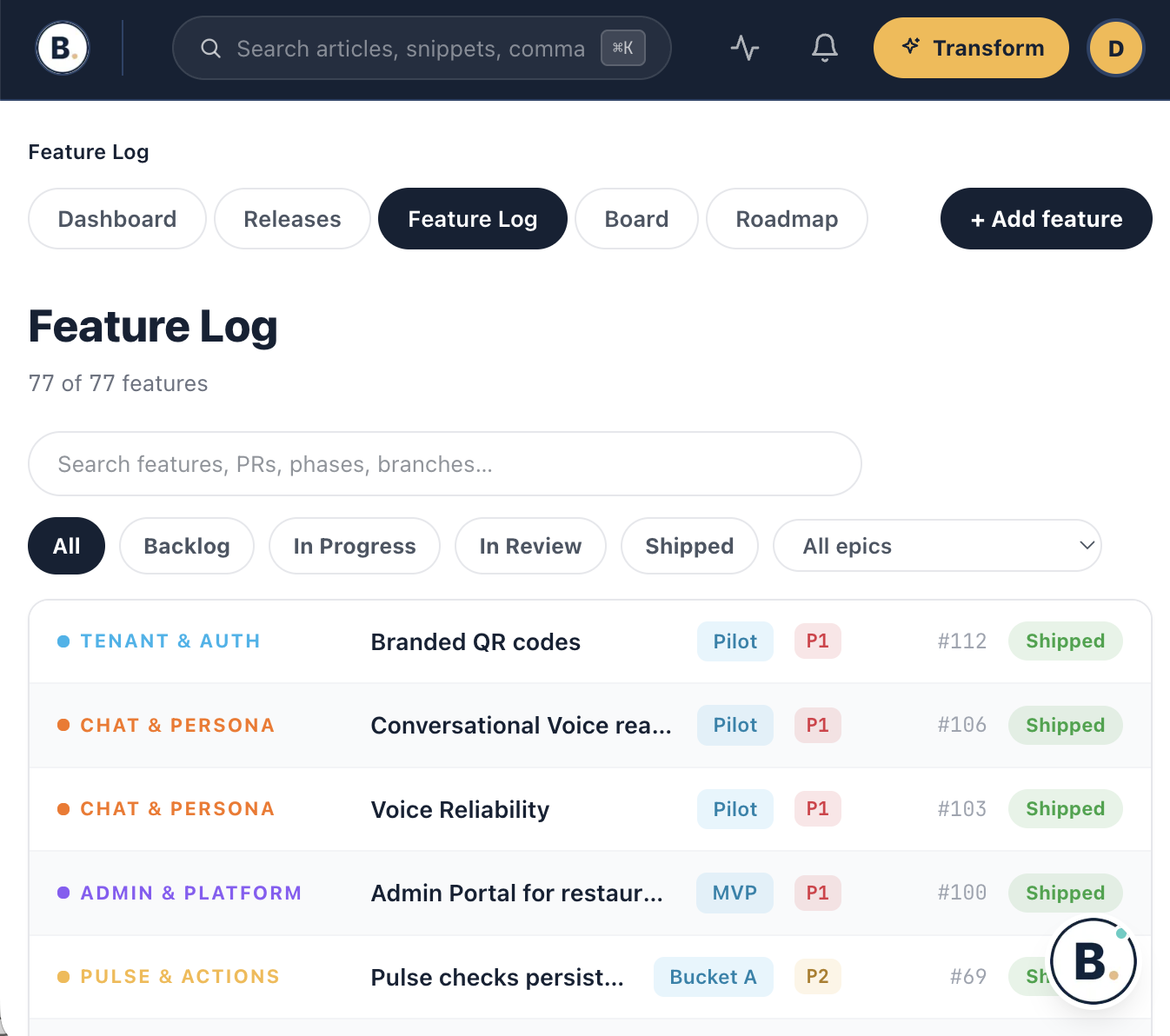The image size is (1170, 1036).
Task: Open floating B assistant bubble
Action: pyautogui.click(x=1094, y=961)
